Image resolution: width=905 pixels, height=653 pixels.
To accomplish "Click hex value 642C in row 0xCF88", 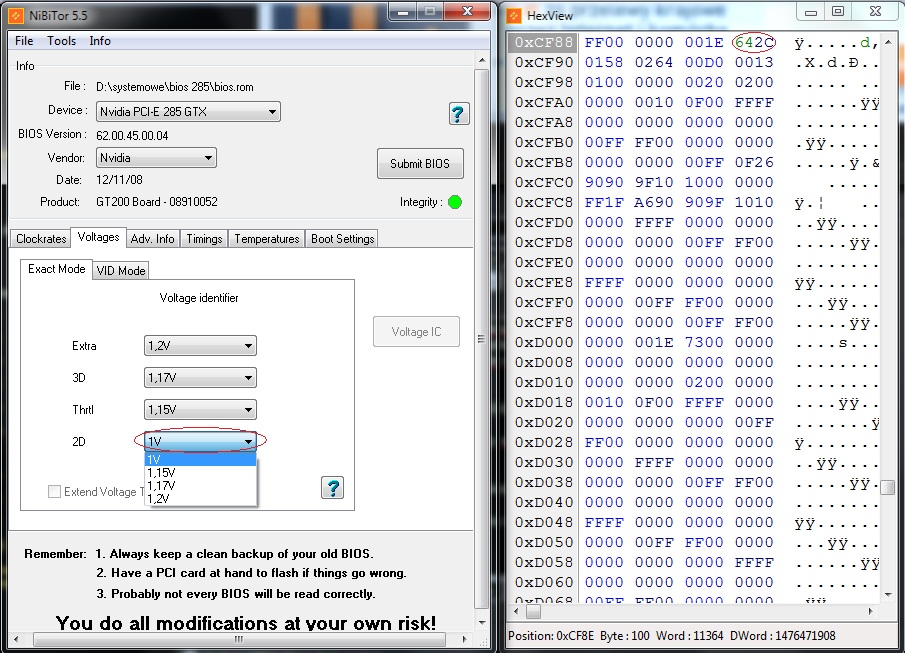I will (754, 42).
